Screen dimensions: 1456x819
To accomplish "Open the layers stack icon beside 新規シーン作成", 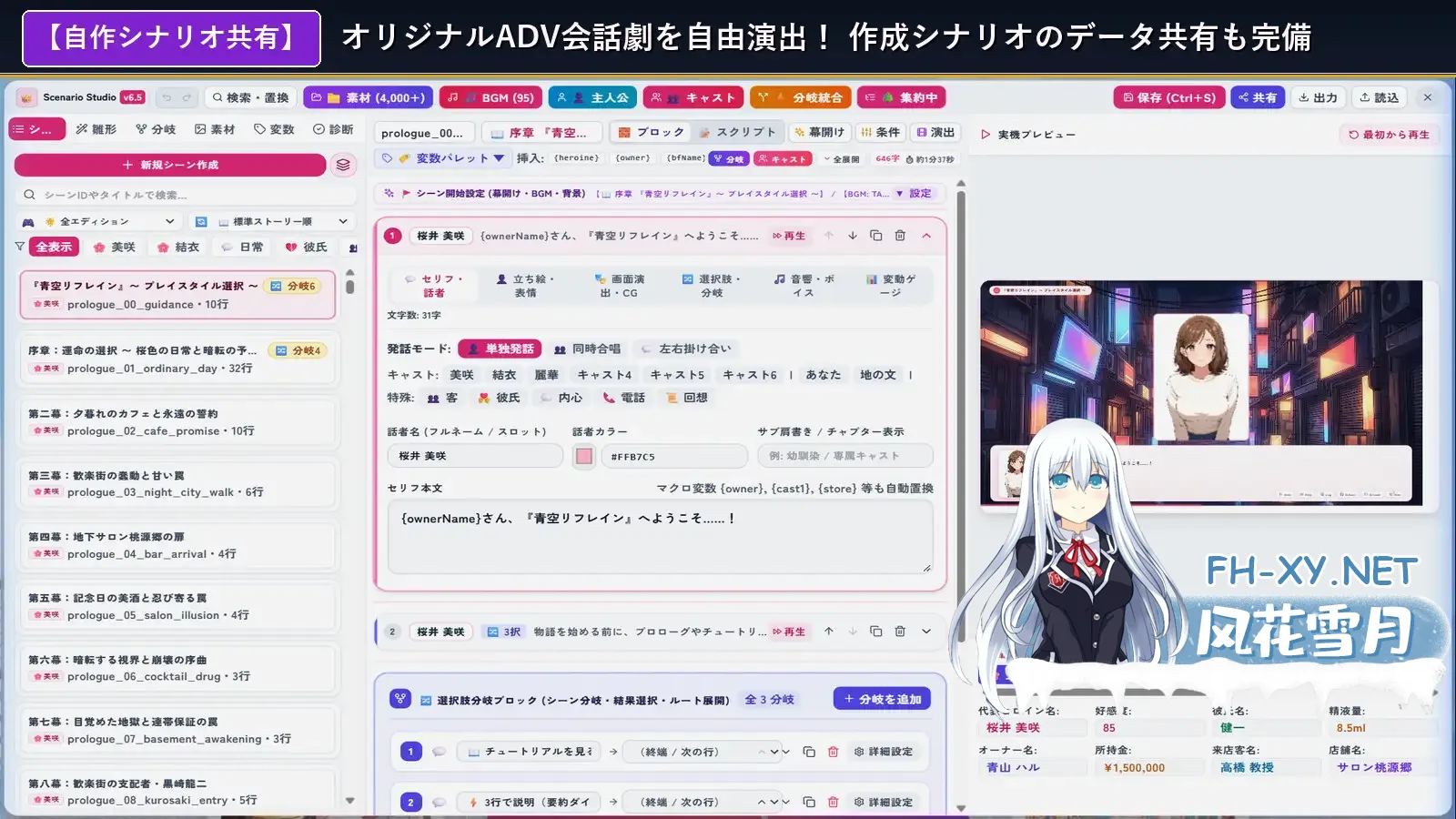I will tap(343, 165).
